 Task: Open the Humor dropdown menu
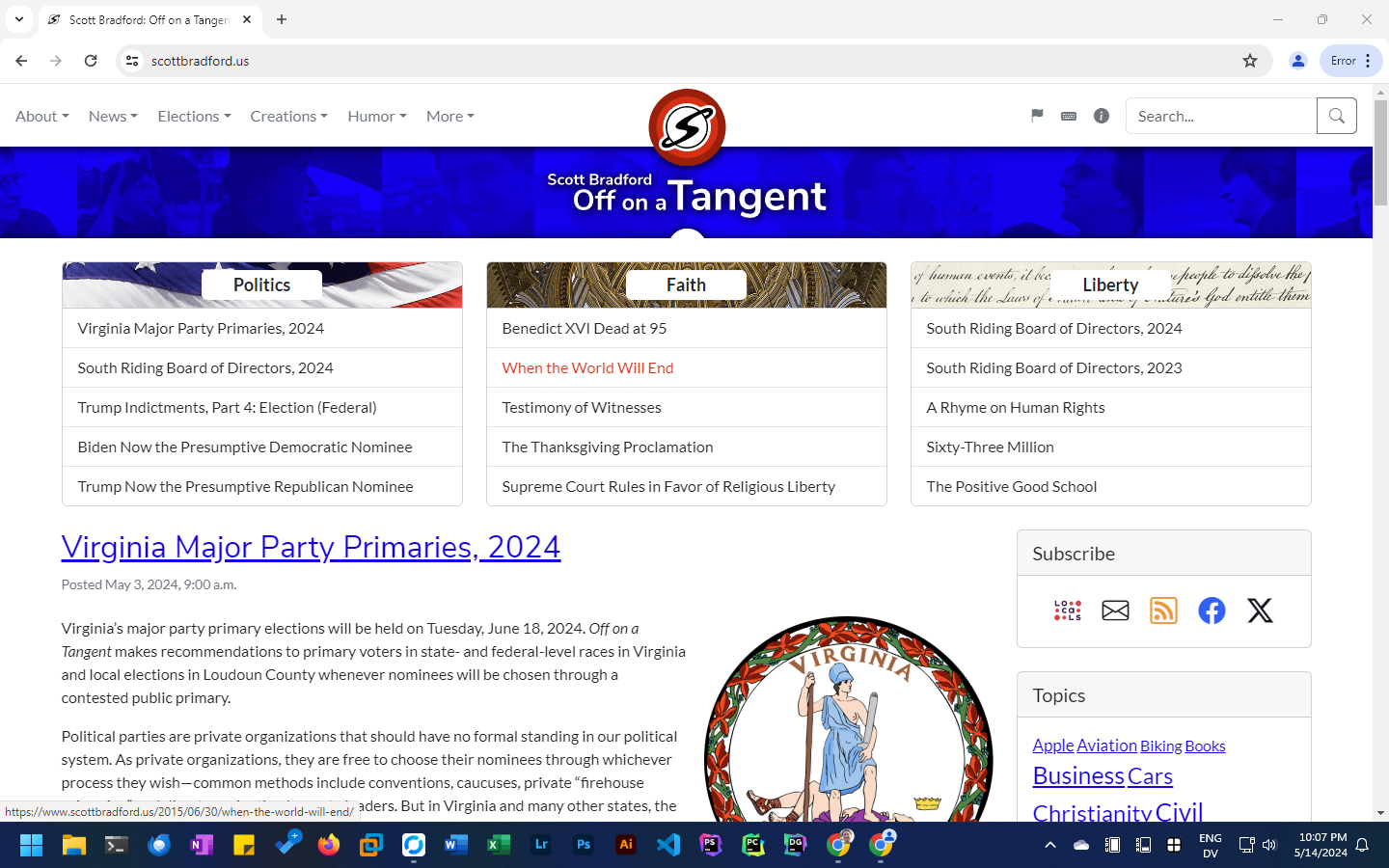point(376,116)
